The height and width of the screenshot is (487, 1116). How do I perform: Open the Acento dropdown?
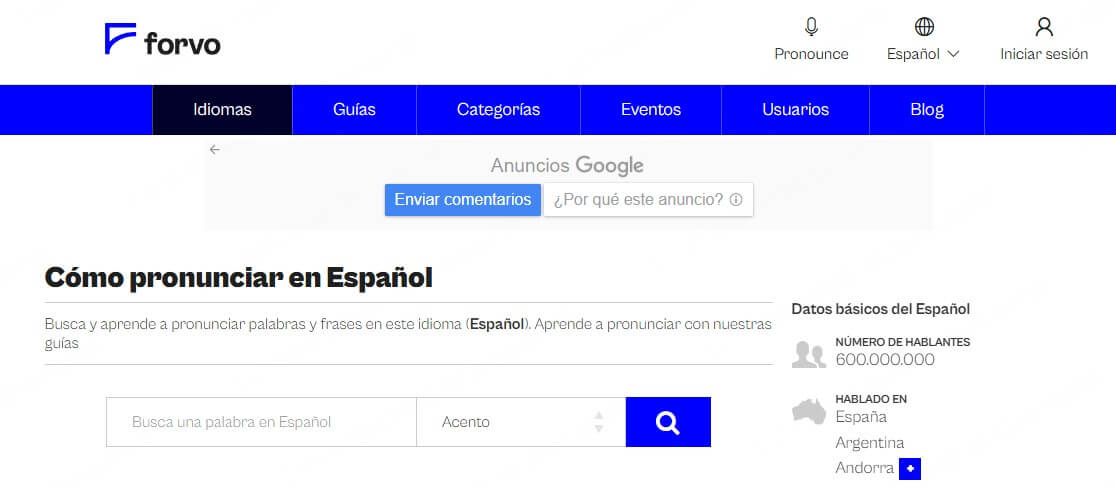tap(521, 422)
